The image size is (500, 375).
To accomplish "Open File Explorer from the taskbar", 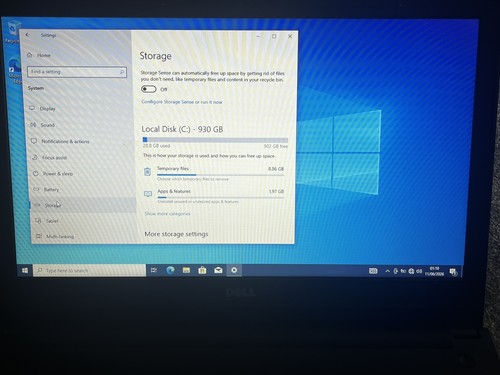I will point(186,270).
